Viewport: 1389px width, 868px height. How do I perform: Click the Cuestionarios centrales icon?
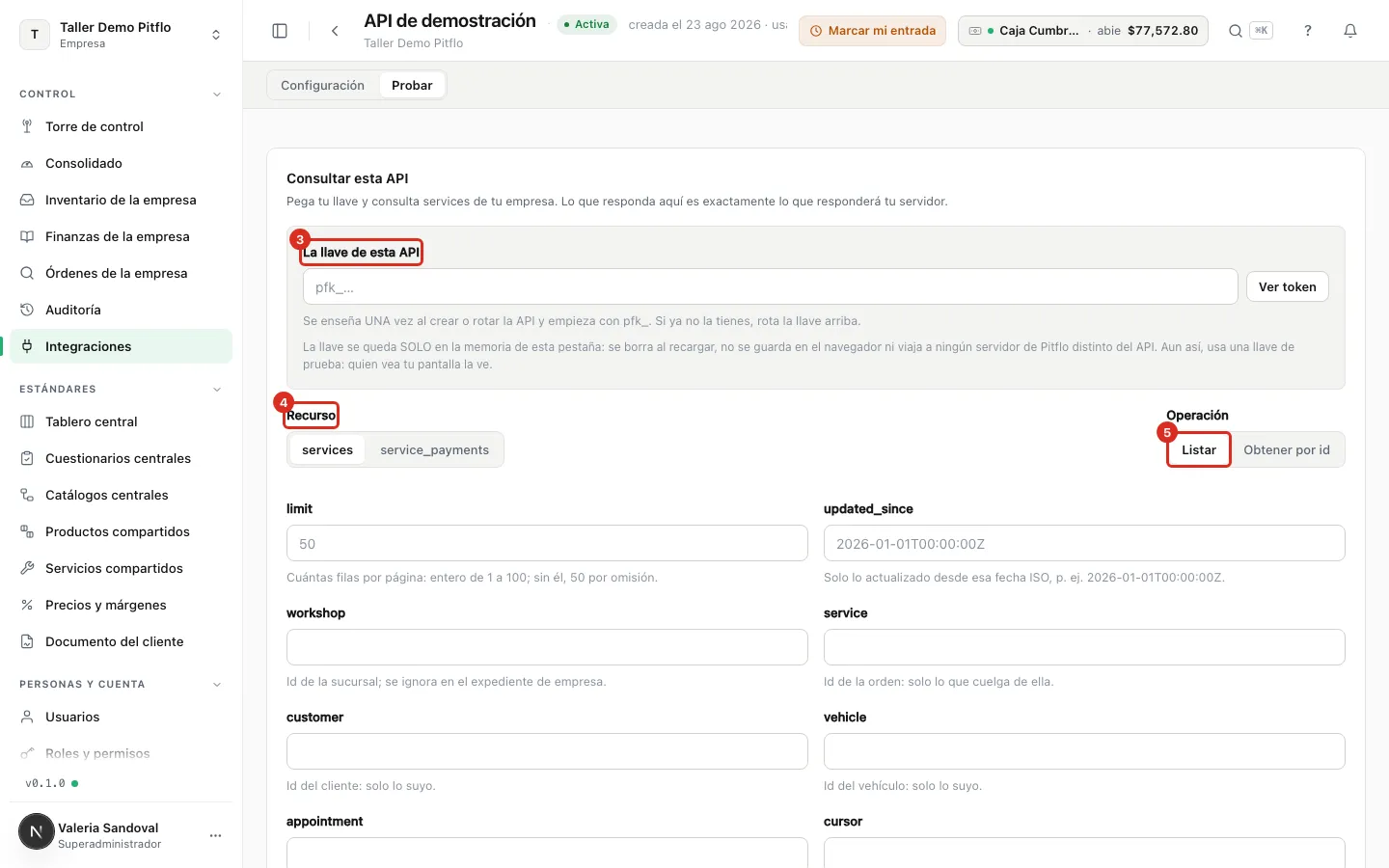coord(27,458)
